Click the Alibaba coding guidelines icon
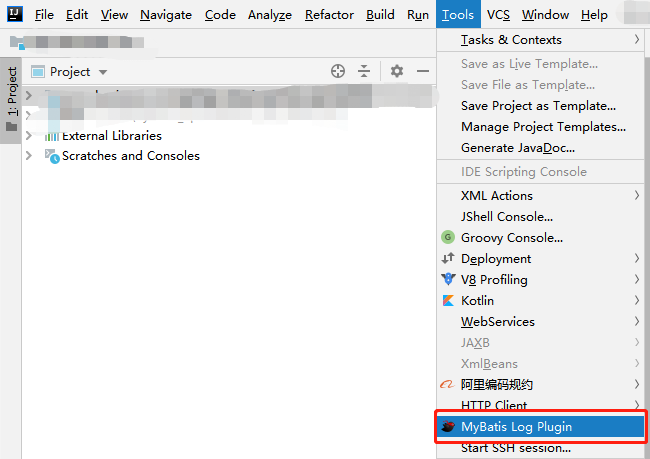The width and height of the screenshot is (650, 459). [447, 384]
